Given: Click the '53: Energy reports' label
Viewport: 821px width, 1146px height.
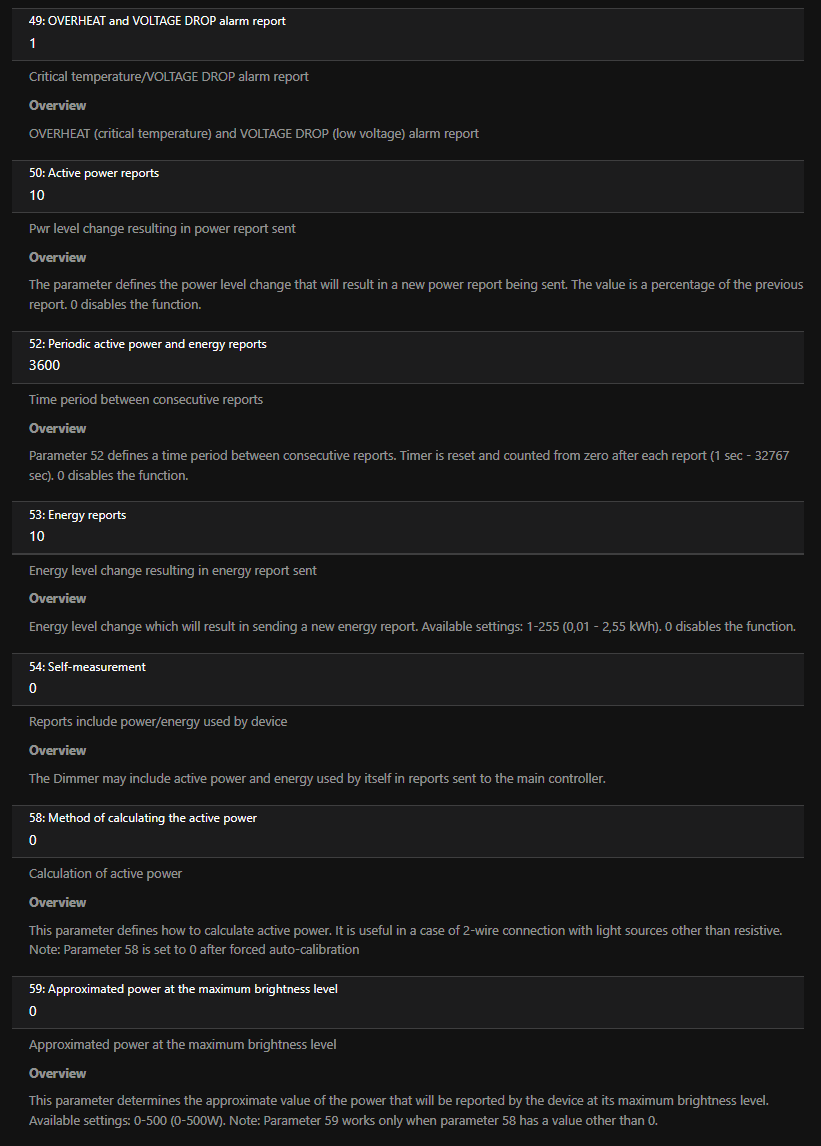Looking at the screenshot, I should [78, 515].
